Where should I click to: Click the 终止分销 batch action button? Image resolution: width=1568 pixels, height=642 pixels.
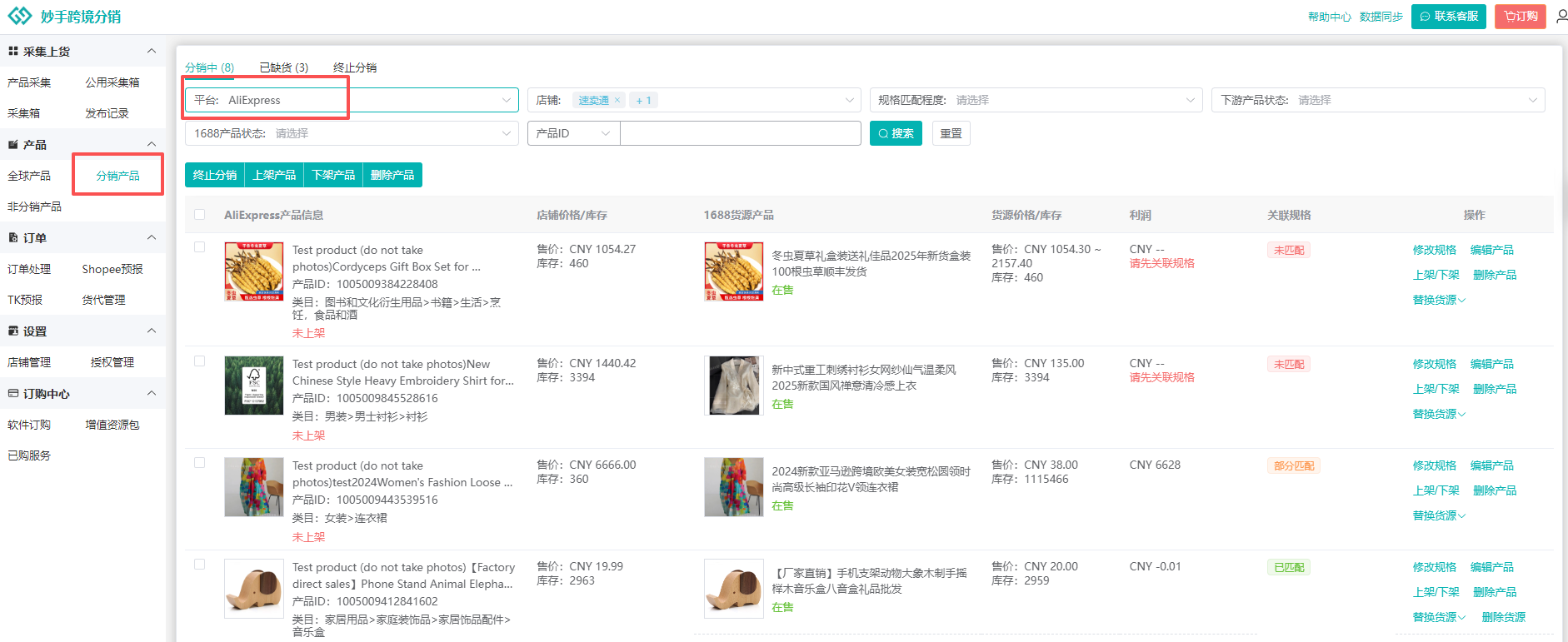[x=215, y=175]
